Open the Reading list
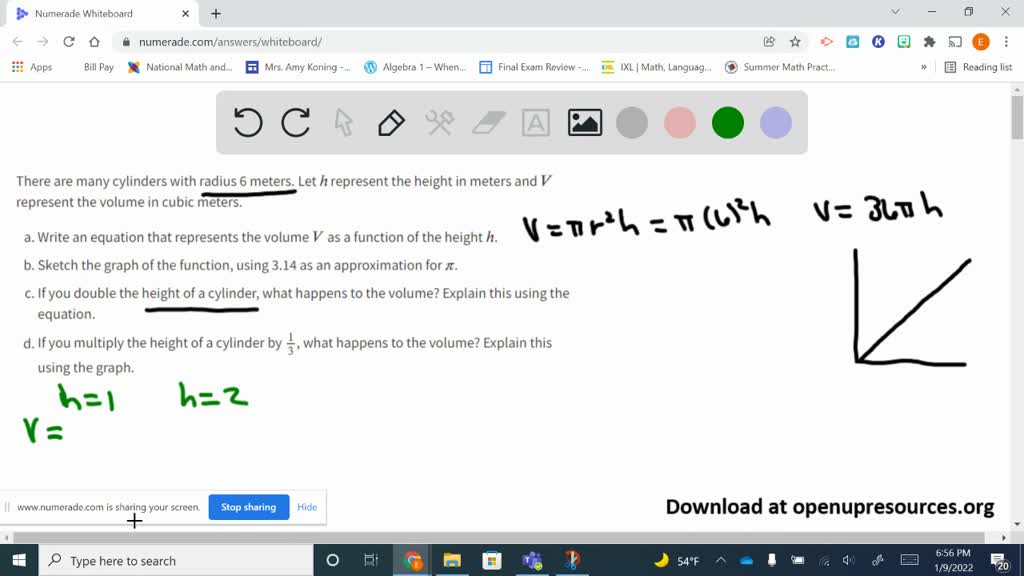 pyautogui.click(x=986, y=67)
